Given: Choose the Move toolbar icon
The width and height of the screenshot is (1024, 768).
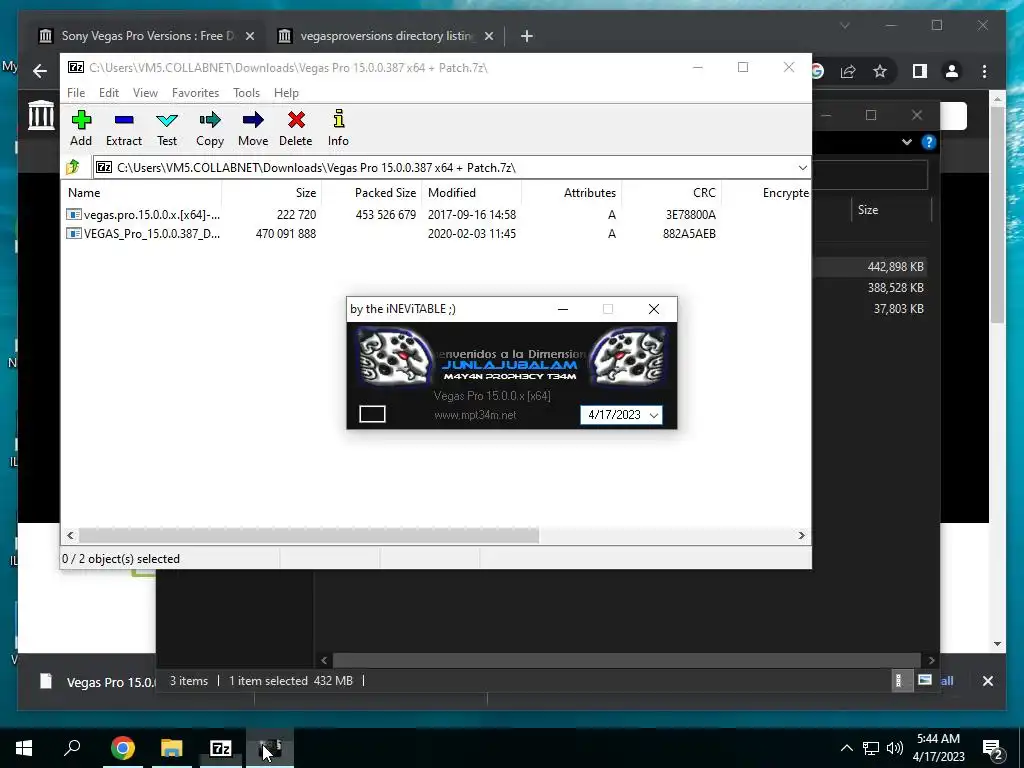Looking at the screenshot, I should point(253,129).
